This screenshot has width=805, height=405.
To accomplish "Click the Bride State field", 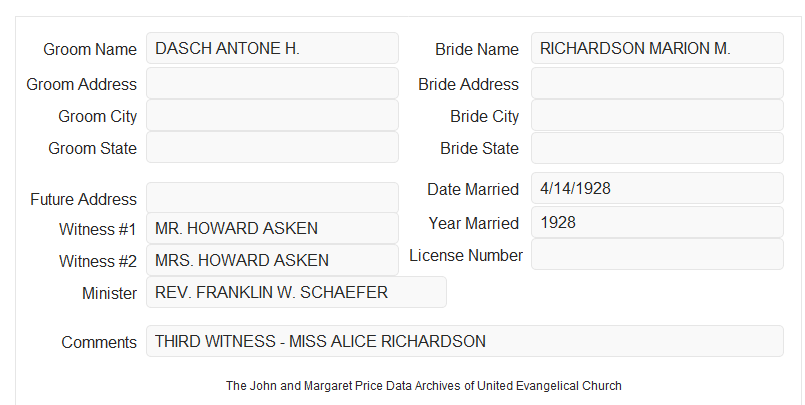I will [x=657, y=148].
